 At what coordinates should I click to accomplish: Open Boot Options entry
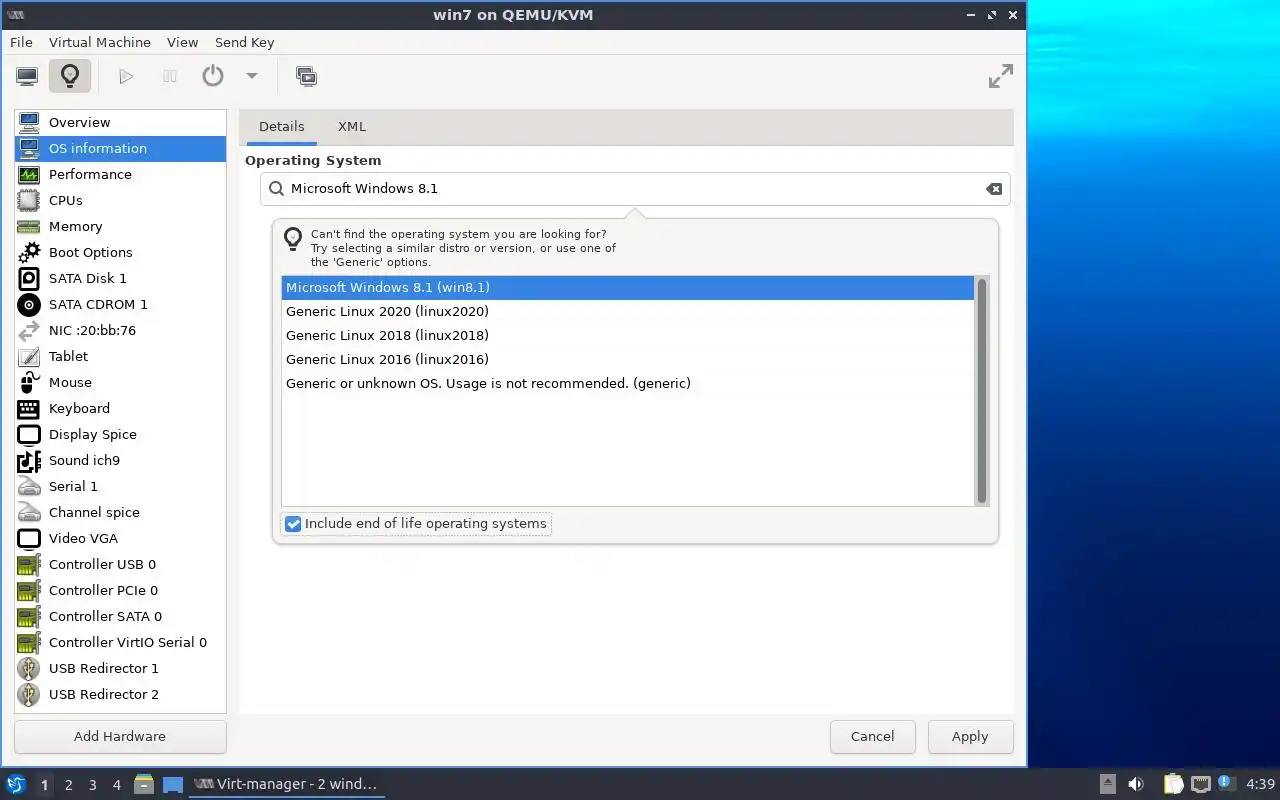point(120,252)
